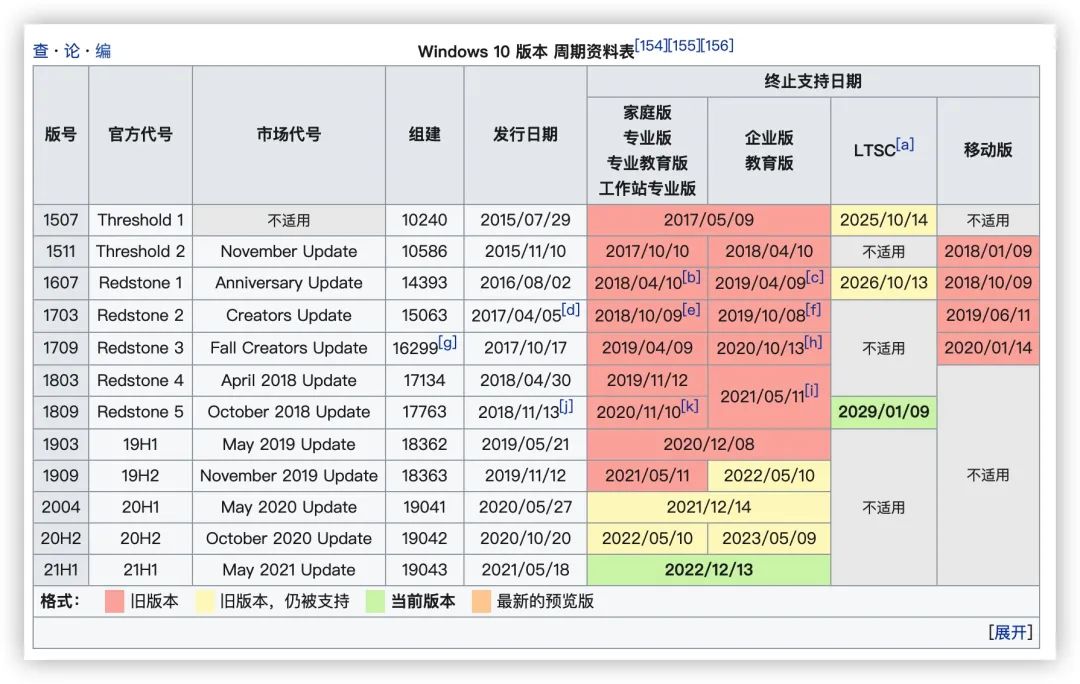Click the 查 view link
1080x684 pixels.
(41, 51)
